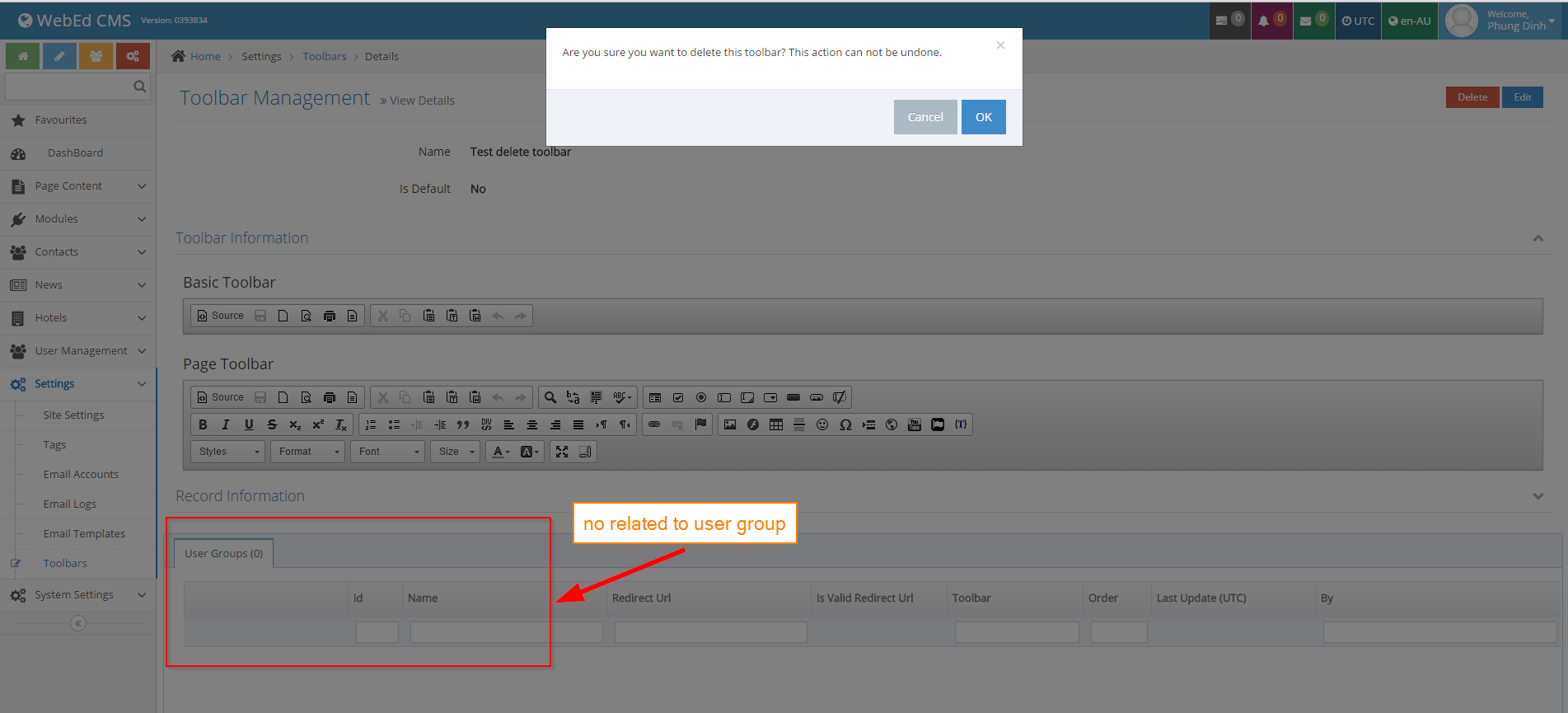Click the red settings cogs shortcut icon
1568x713 pixels.
pyautogui.click(x=133, y=56)
